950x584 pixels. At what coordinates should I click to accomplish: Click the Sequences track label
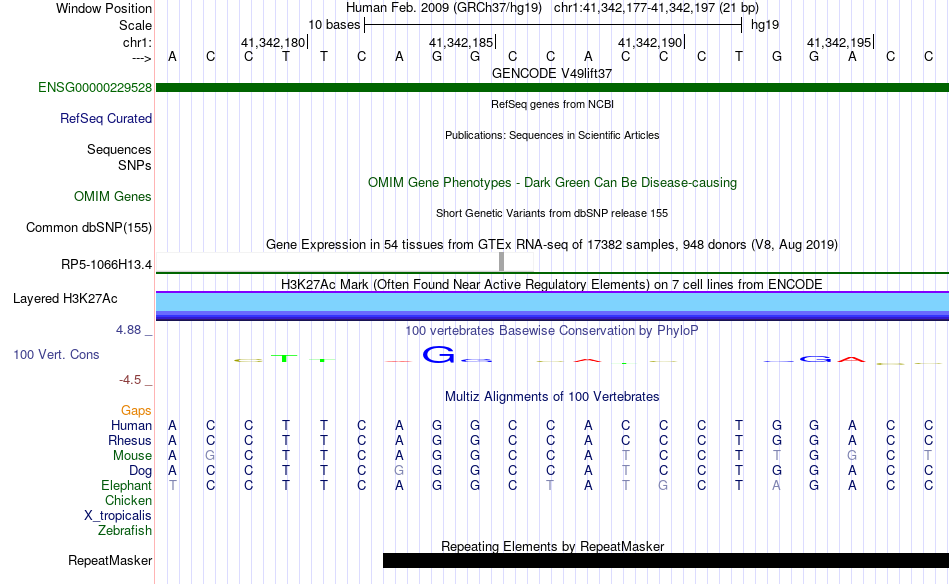coord(119,149)
